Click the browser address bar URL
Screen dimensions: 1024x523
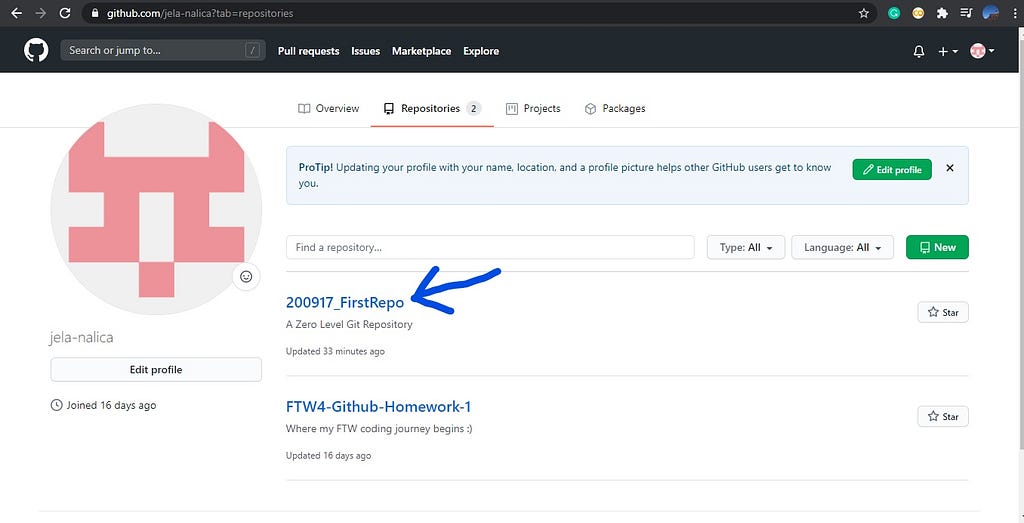(x=200, y=13)
